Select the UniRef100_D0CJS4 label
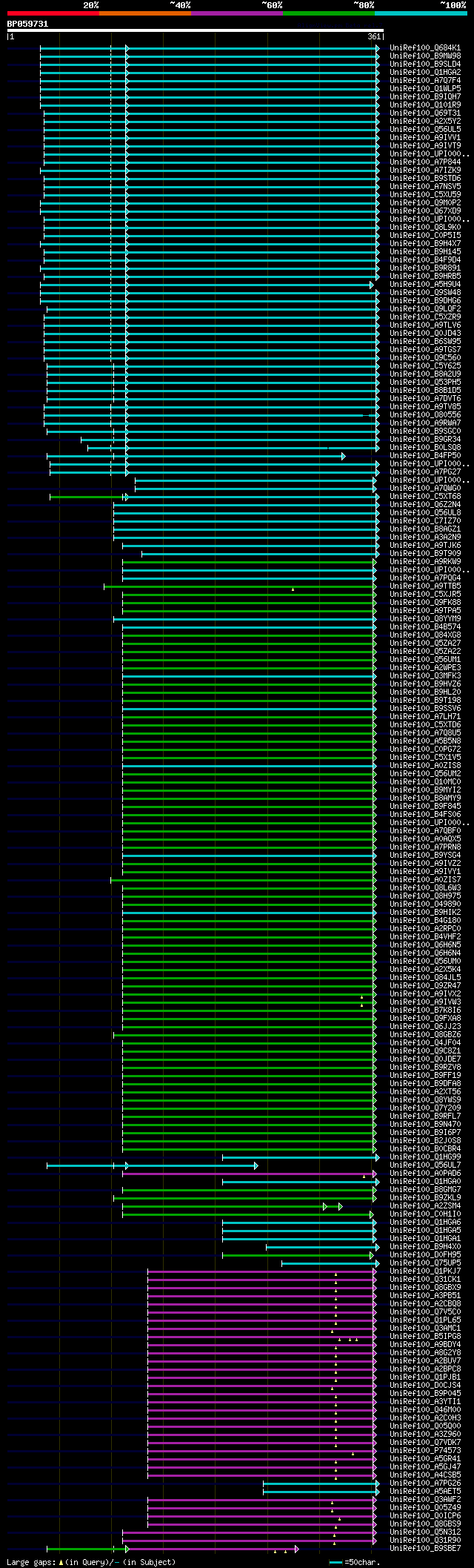Screen dimensions: 474x1568 (425, 1385)
